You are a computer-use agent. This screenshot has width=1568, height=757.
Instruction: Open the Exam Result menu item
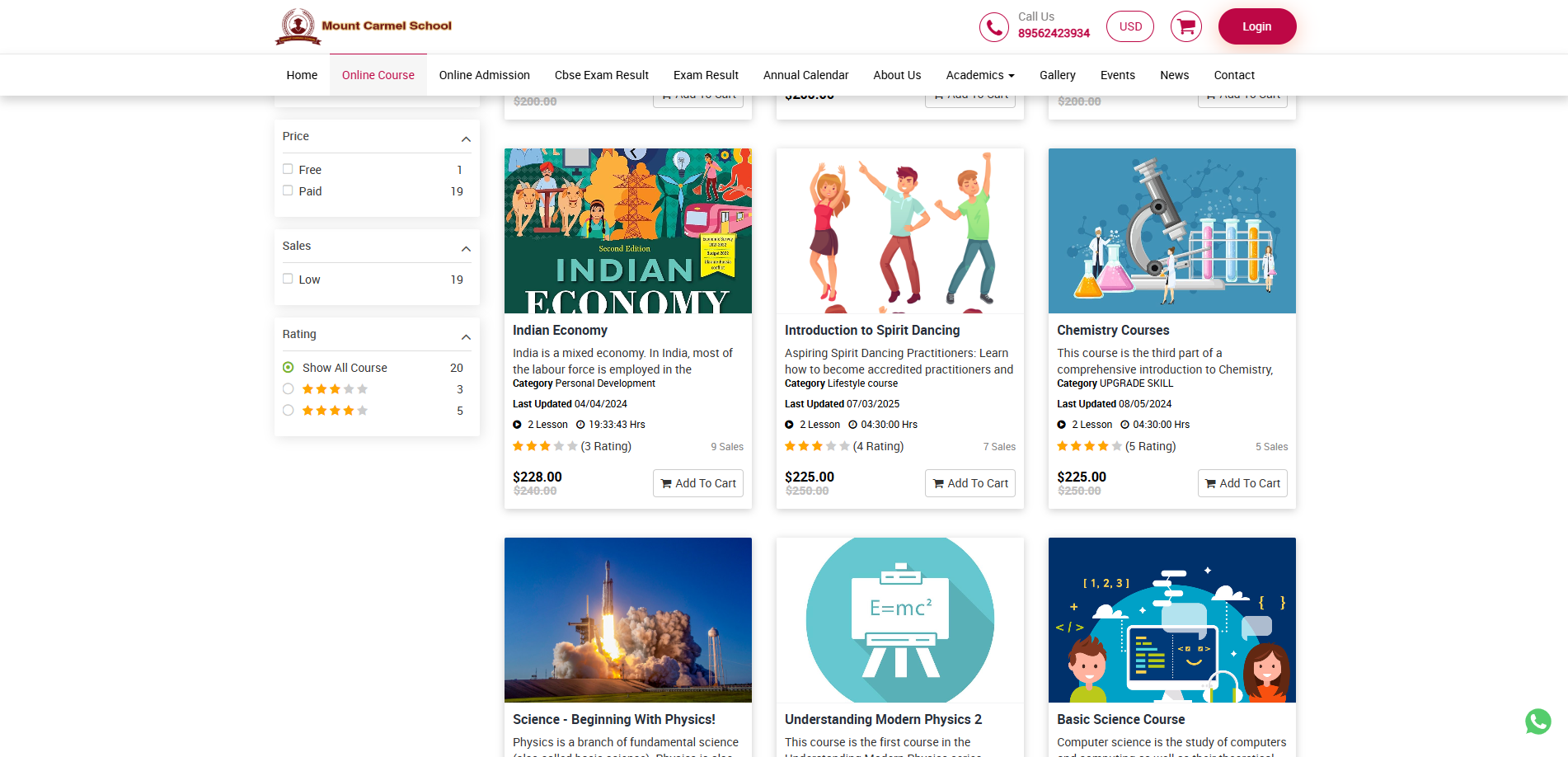point(705,75)
